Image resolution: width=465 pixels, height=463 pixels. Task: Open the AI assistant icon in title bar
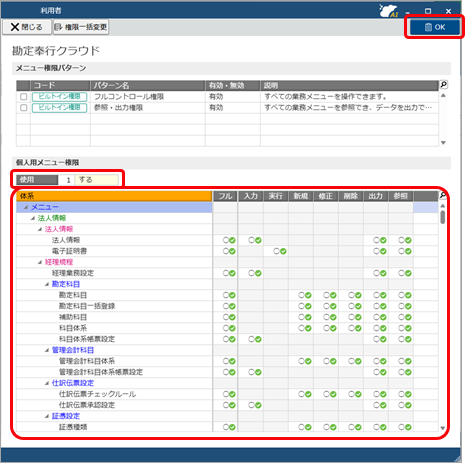[388, 11]
